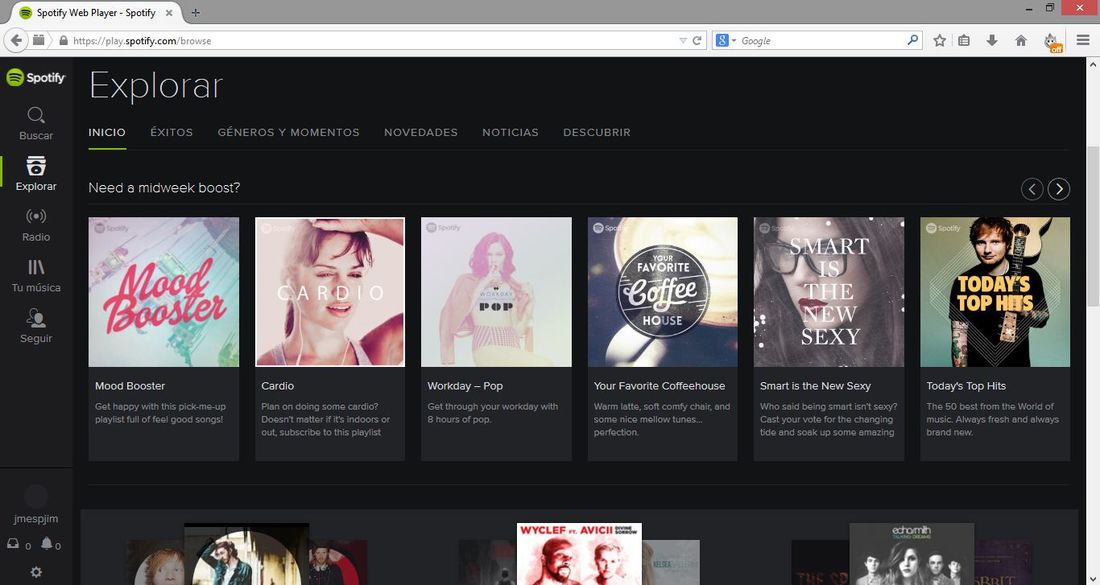This screenshot has width=1100, height=585.
Task: Open the bookmarks list icon
Action: click(964, 41)
